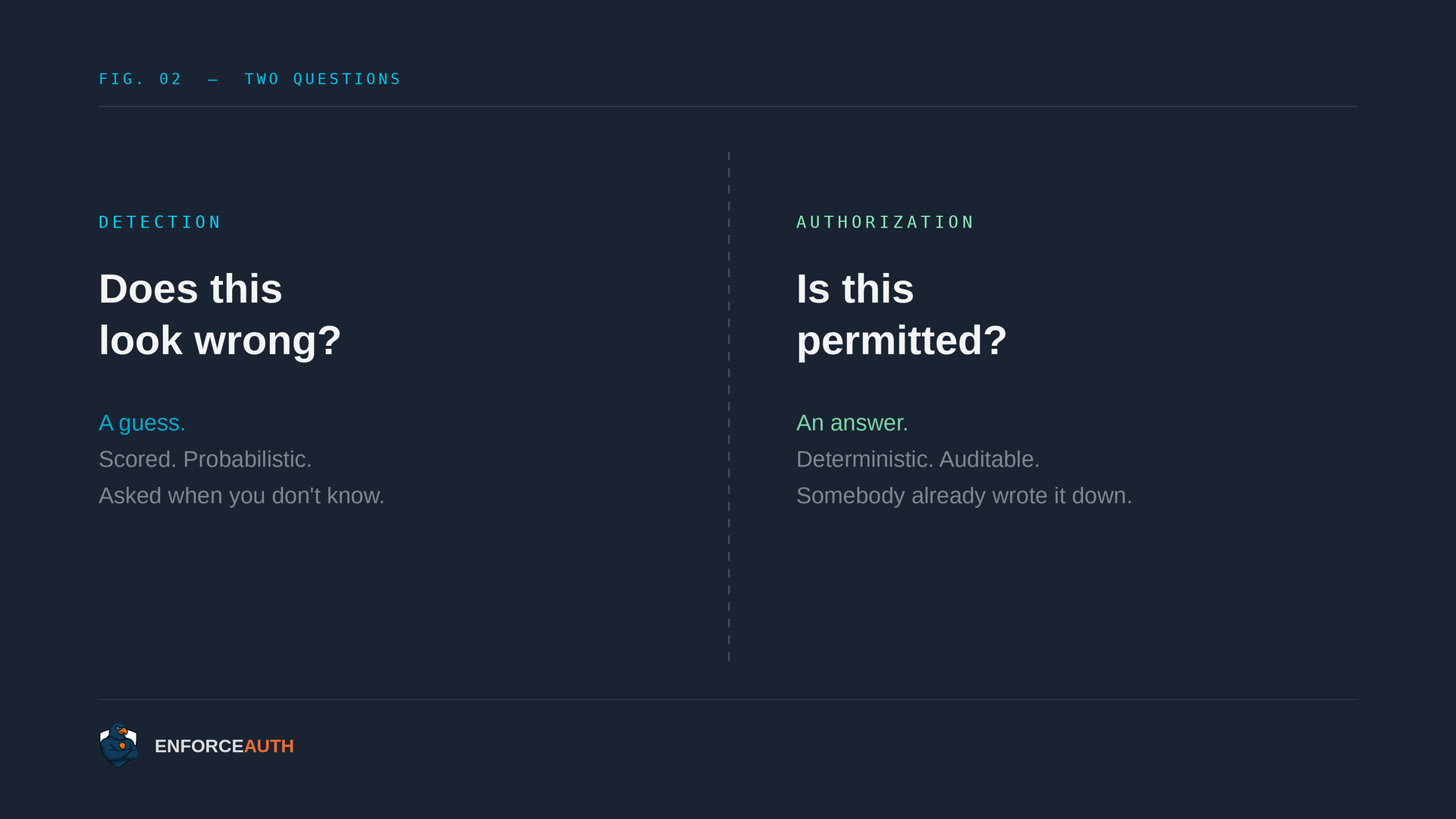Click 'Somebody already wrote it down.' text
The image size is (1456, 819).
[964, 496]
